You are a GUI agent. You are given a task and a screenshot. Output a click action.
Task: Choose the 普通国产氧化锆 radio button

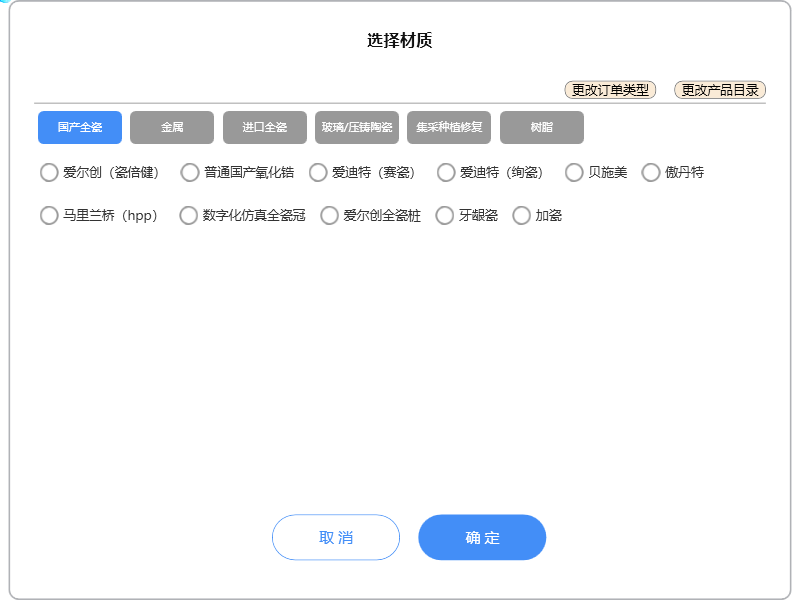pos(190,173)
